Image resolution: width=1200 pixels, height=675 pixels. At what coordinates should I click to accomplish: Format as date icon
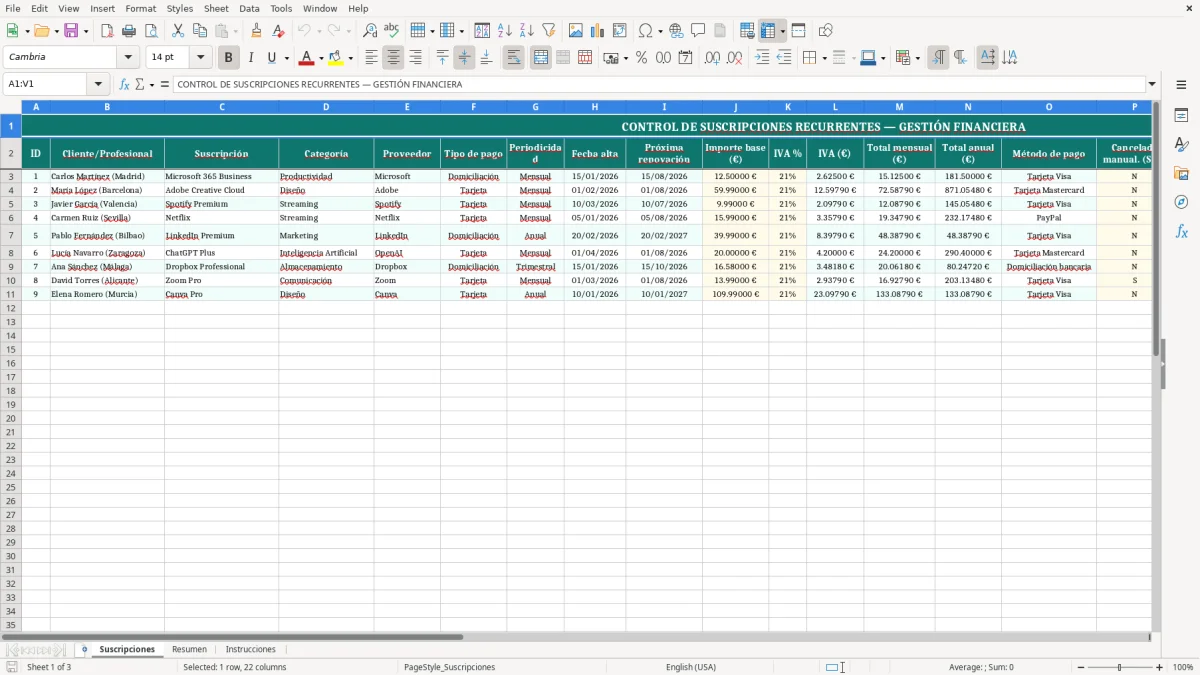(x=685, y=58)
